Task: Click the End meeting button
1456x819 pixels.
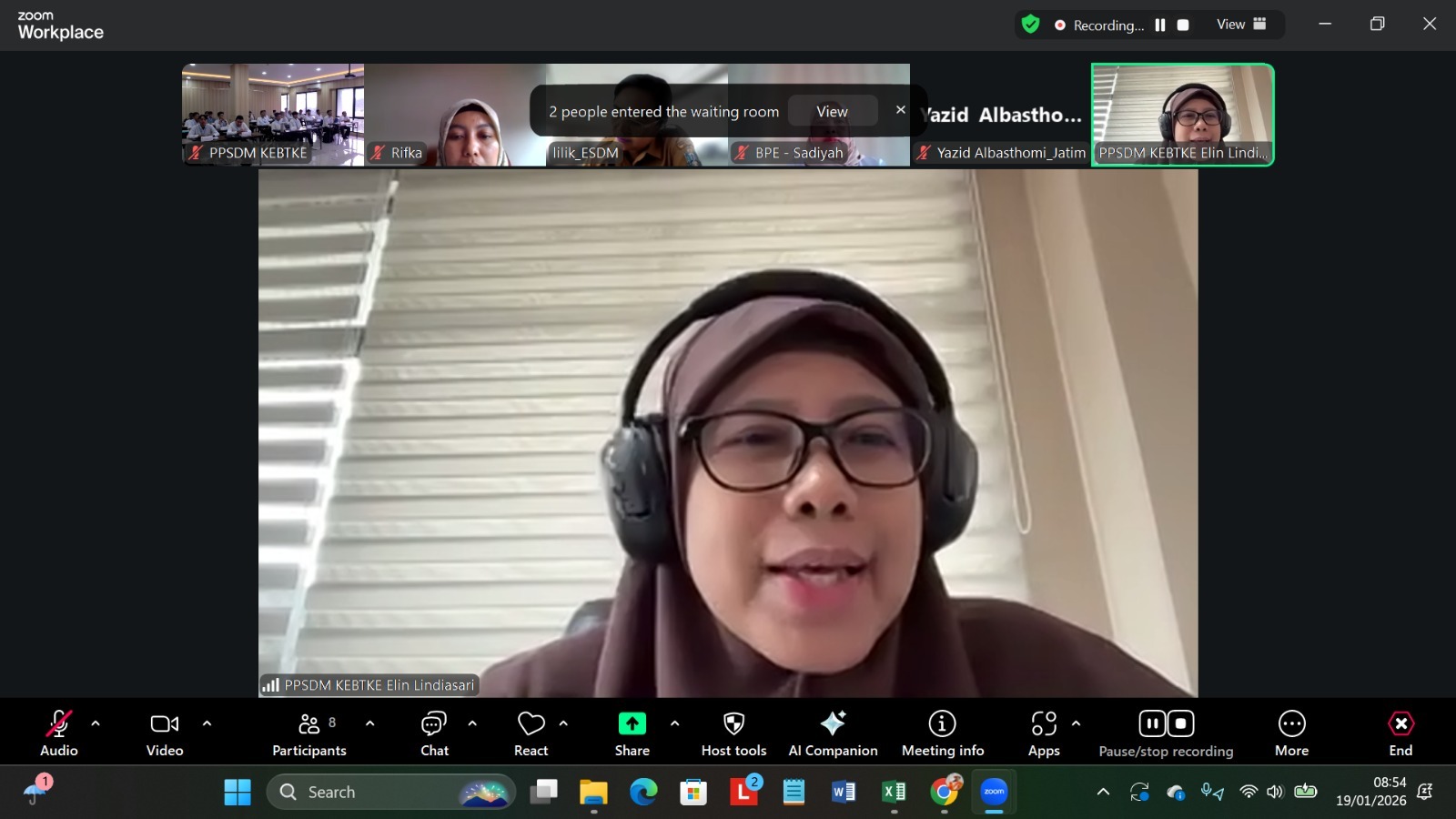Action: point(1400,733)
